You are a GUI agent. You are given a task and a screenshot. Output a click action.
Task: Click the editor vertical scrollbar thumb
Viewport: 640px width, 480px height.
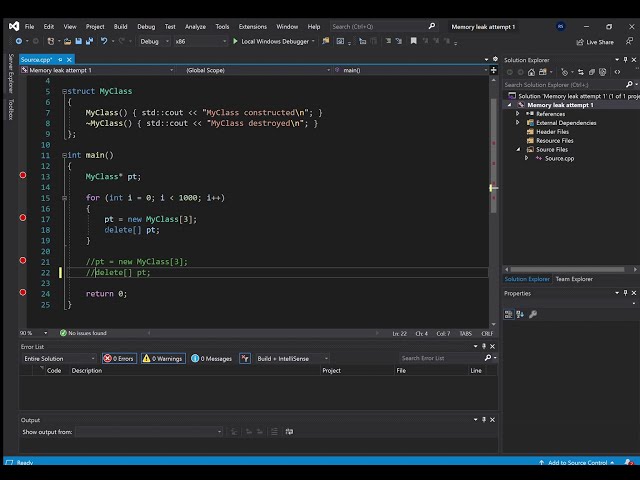coord(493,155)
